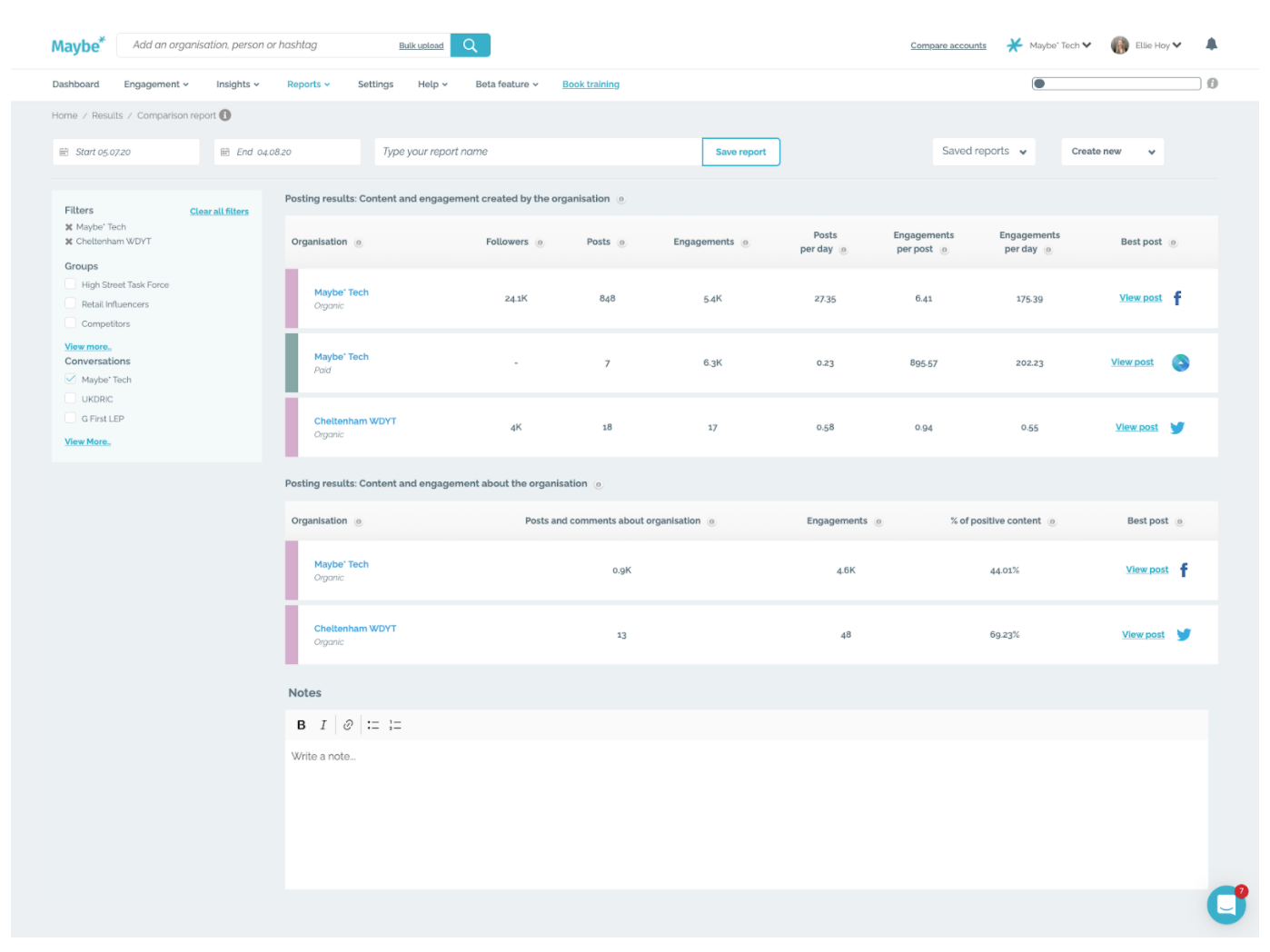Open Settings page
Screen dimensions: 1270x952
tap(375, 84)
